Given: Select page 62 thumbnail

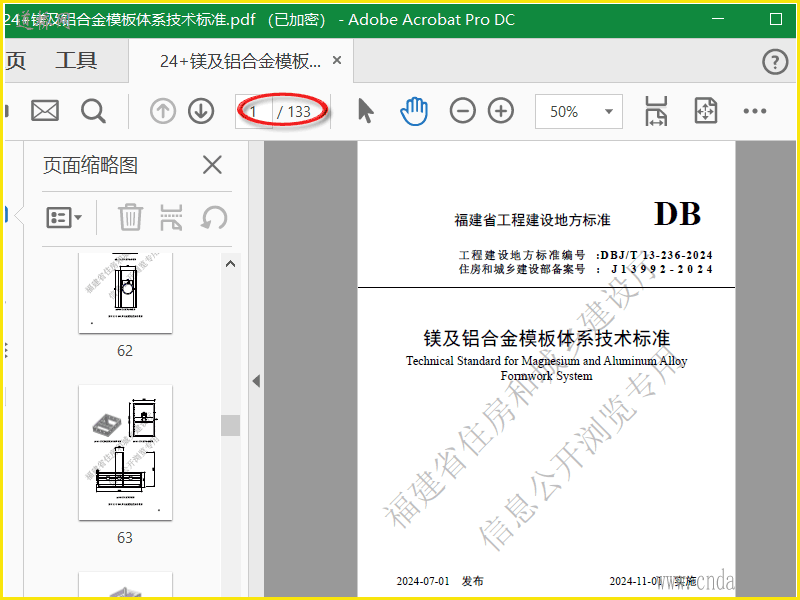Looking at the screenshot, I should point(125,293).
